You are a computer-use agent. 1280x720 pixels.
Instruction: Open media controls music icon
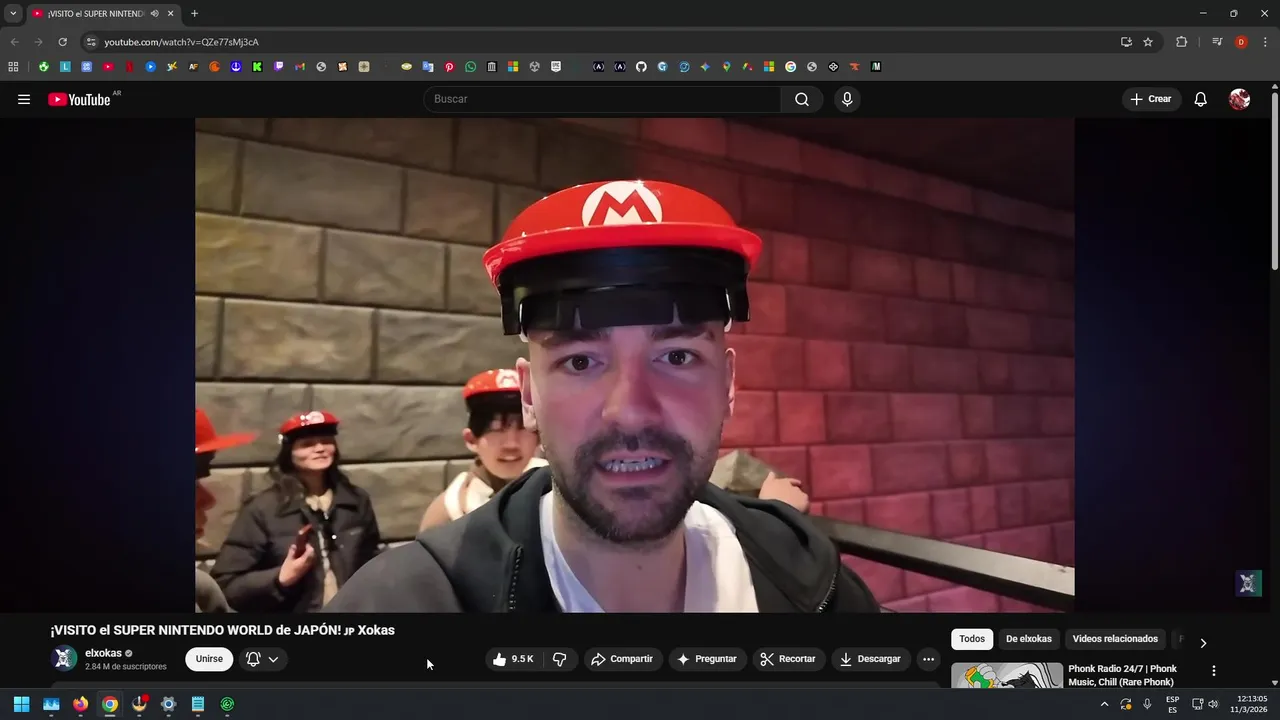1217,42
